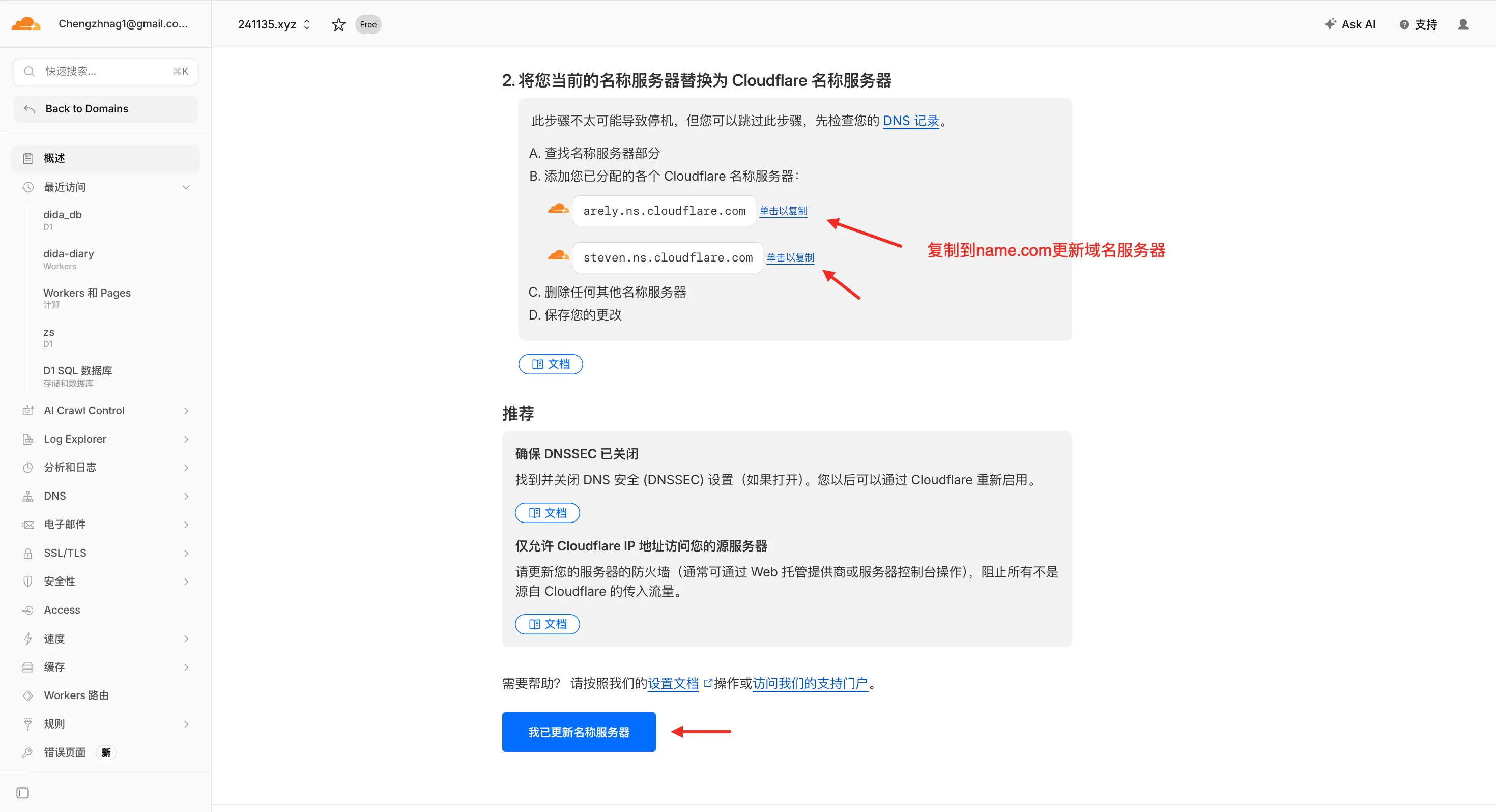
Task: Open the 241135.xyz domain switcher dropdown
Action: pyautogui.click(x=274, y=24)
